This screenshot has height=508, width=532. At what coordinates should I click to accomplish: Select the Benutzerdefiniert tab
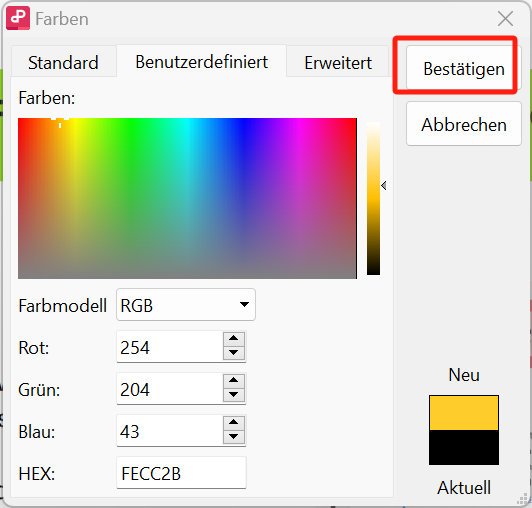tap(202, 61)
